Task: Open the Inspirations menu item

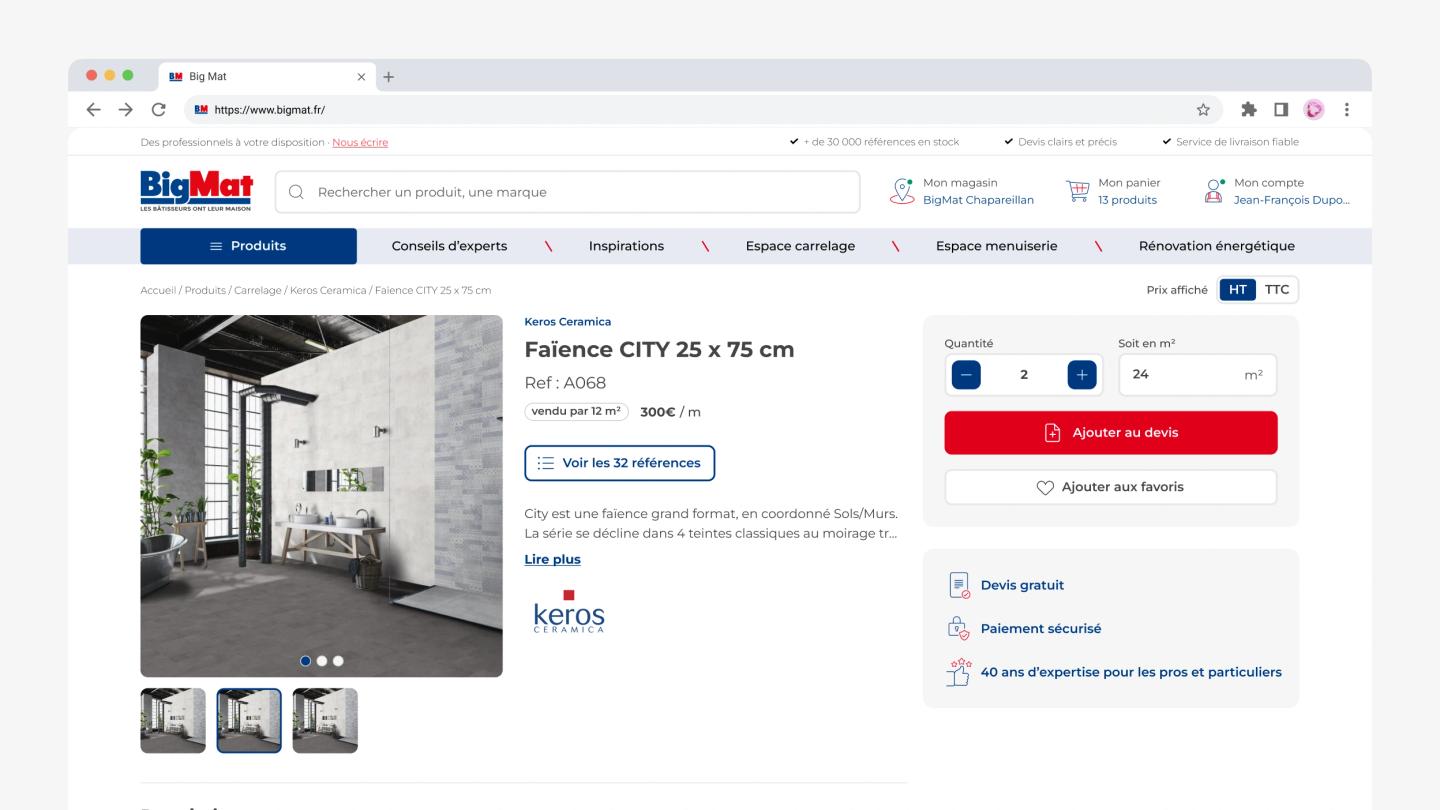Action: pyautogui.click(x=626, y=246)
